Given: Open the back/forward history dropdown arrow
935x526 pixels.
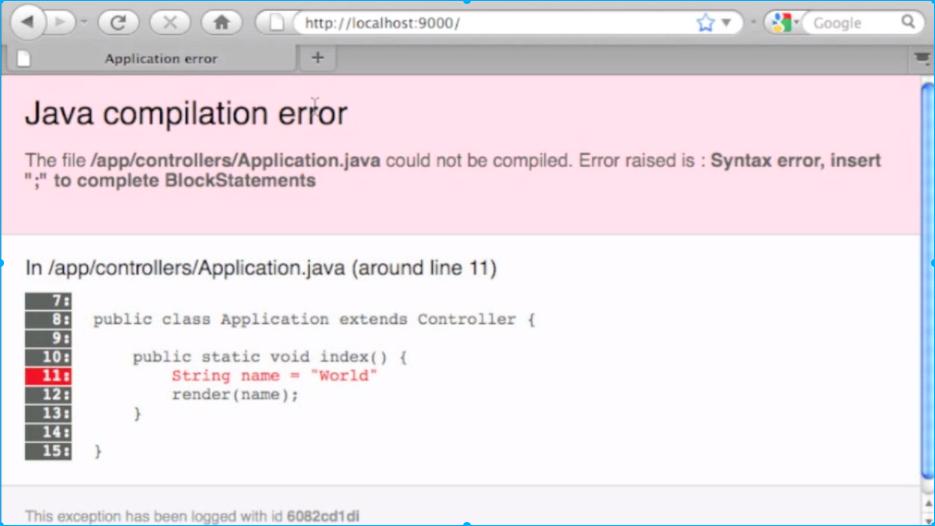Looking at the screenshot, I should coord(83,22).
